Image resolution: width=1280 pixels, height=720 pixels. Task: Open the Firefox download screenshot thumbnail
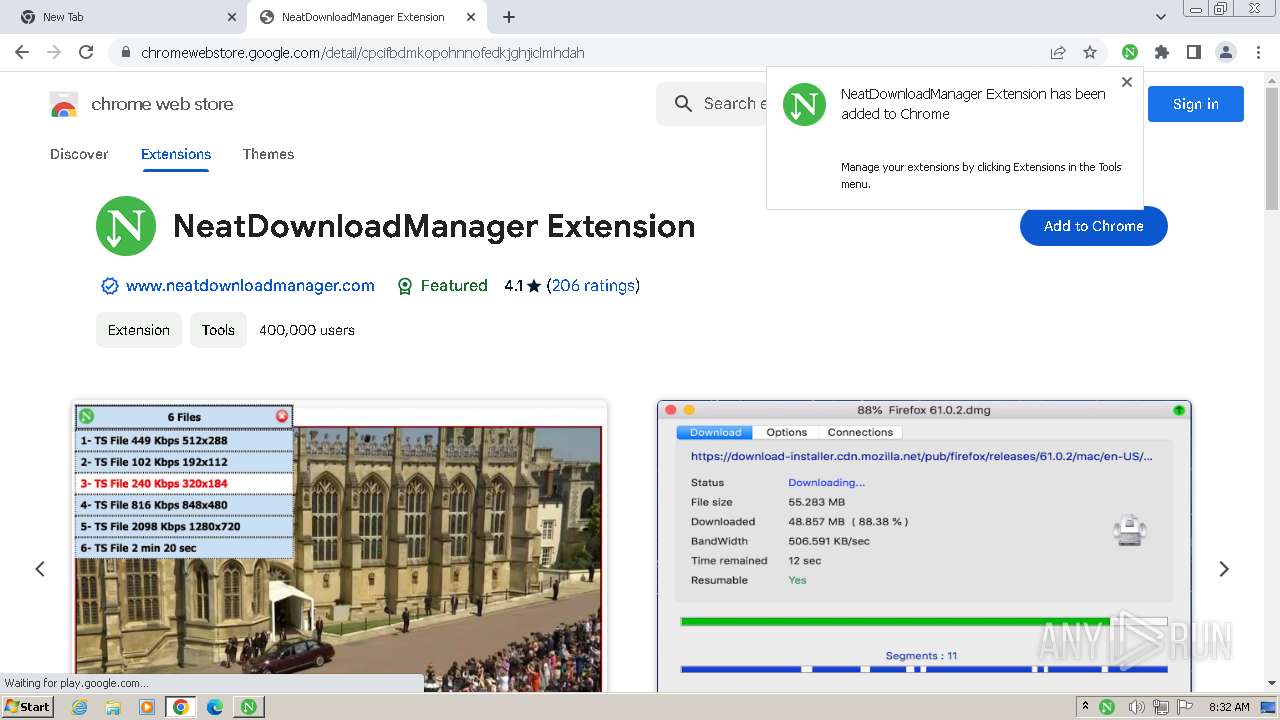pyautogui.click(x=924, y=547)
